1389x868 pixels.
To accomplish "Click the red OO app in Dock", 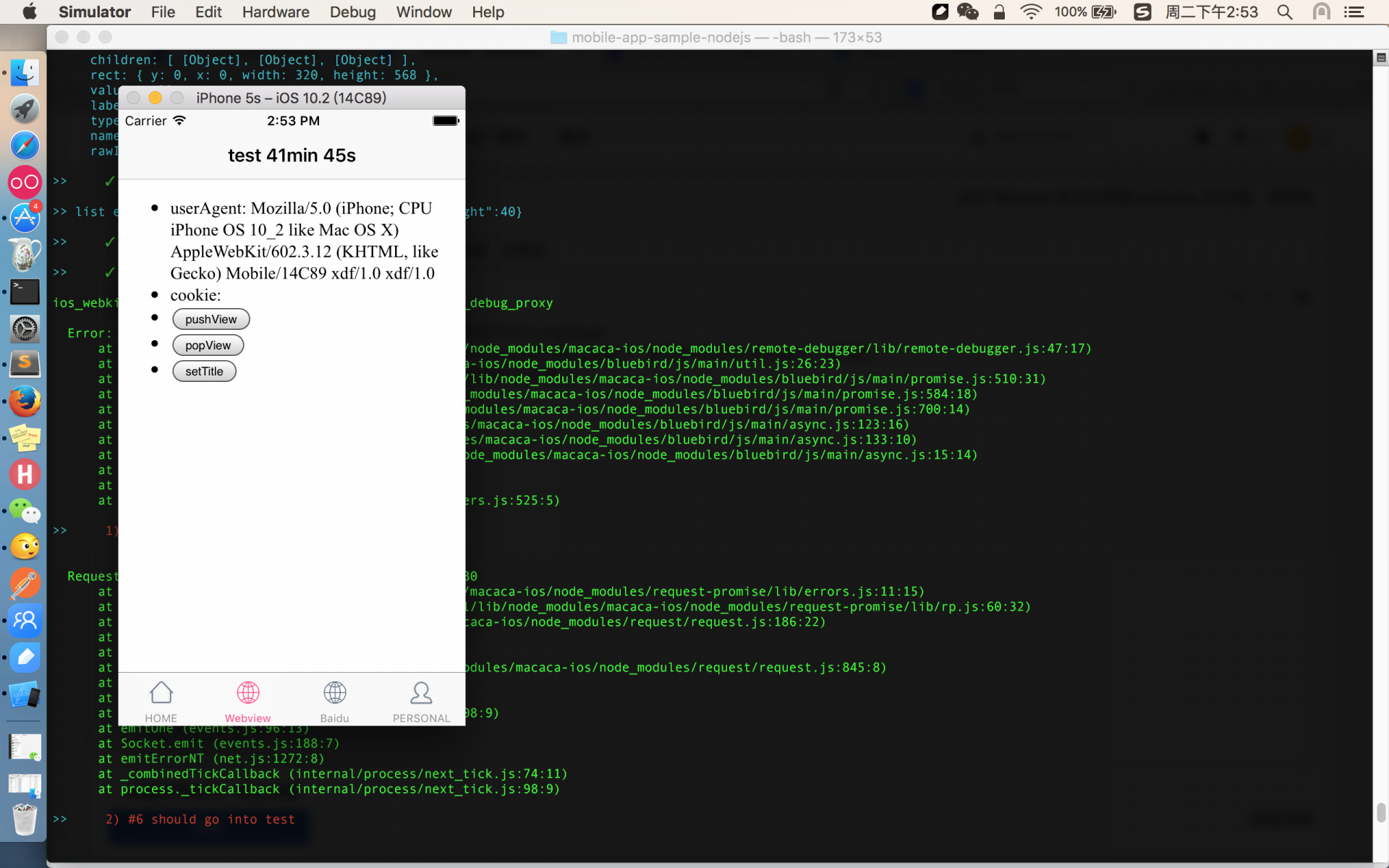I will click(25, 182).
